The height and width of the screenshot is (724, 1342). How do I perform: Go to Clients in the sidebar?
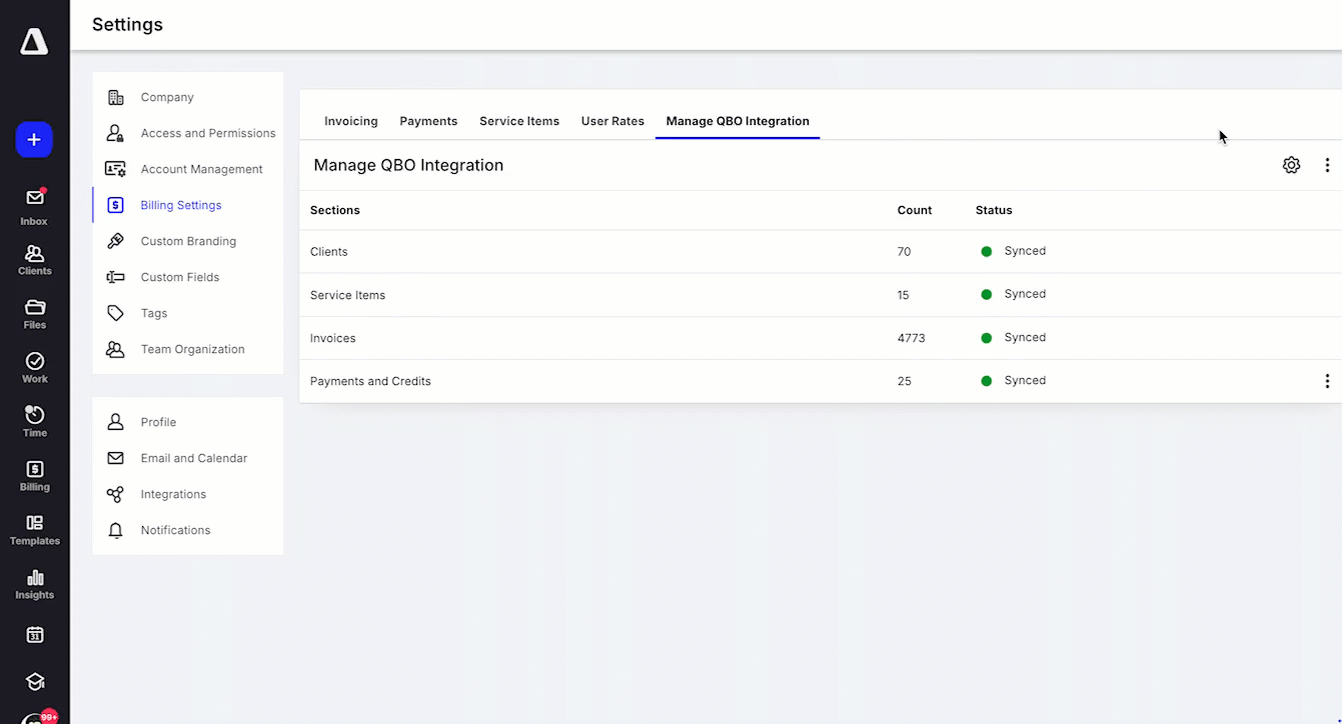point(34,260)
